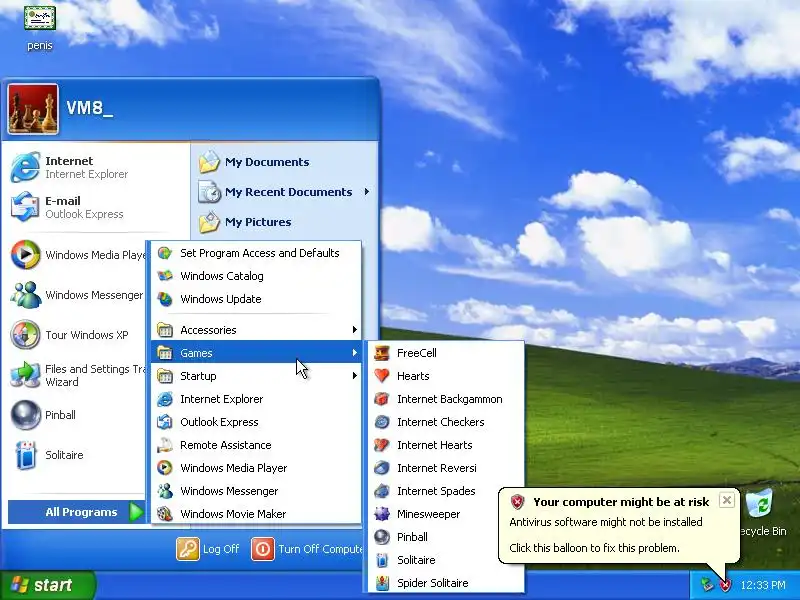Click the Solitaire icon in Games submenu
The width and height of the screenshot is (800, 600).
coord(382,560)
